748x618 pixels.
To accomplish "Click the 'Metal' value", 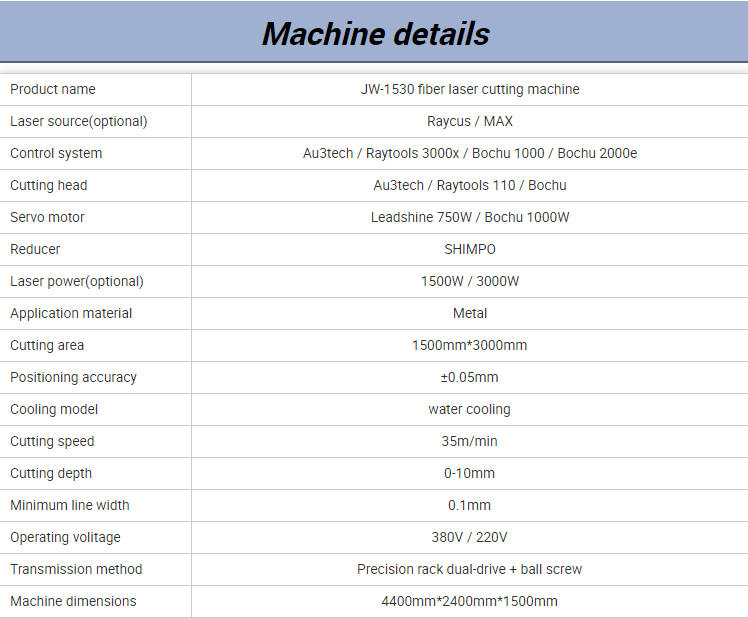I will tap(470, 313).
